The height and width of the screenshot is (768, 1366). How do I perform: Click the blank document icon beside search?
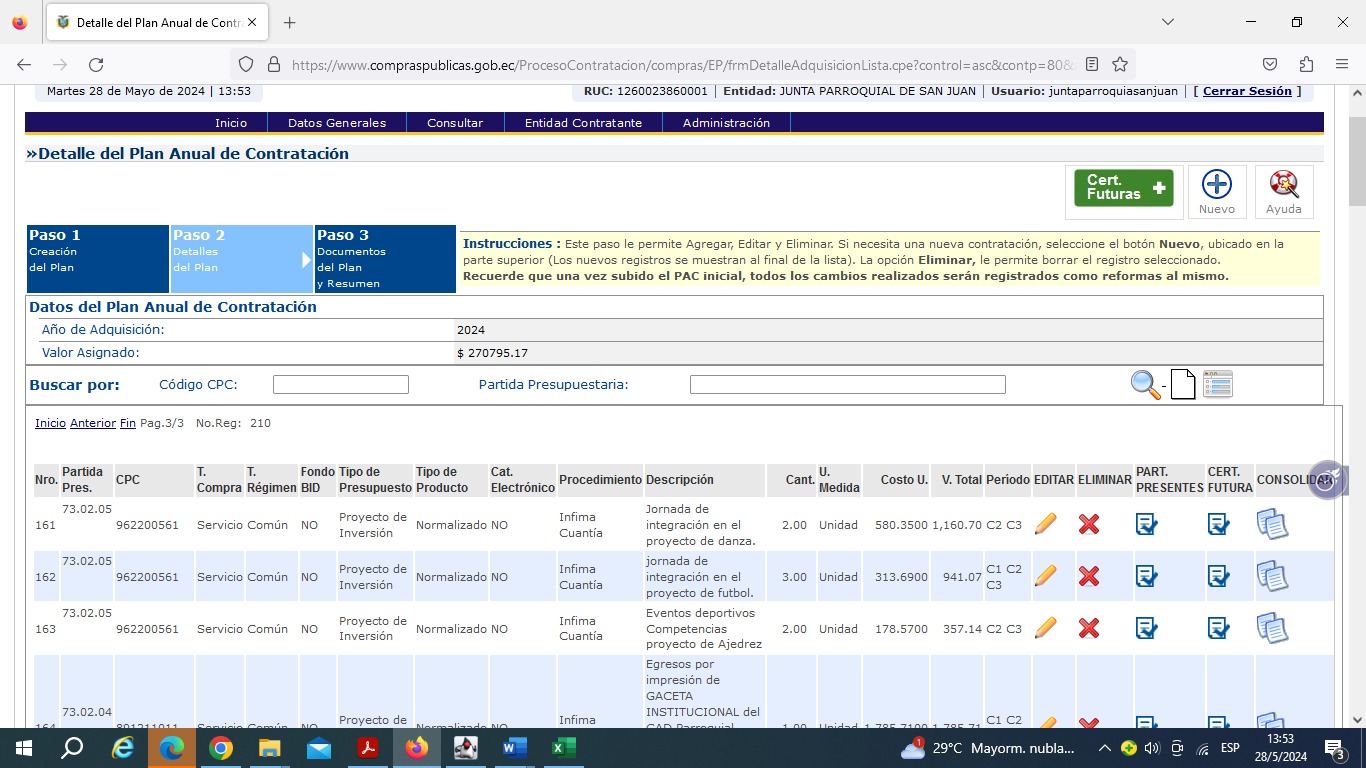[x=1183, y=385]
